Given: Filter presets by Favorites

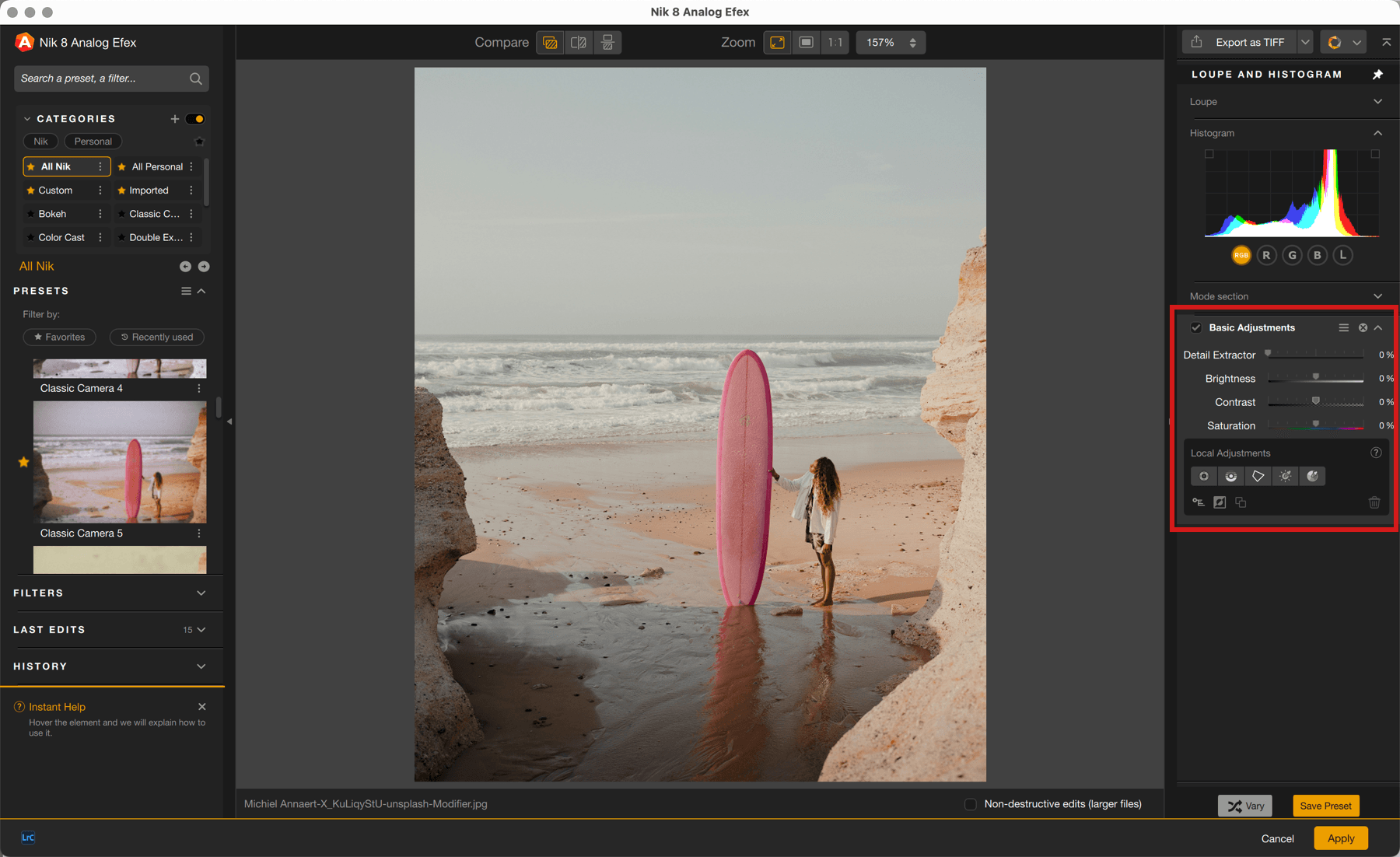Looking at the screenshot, I should (x=59, y=337).
